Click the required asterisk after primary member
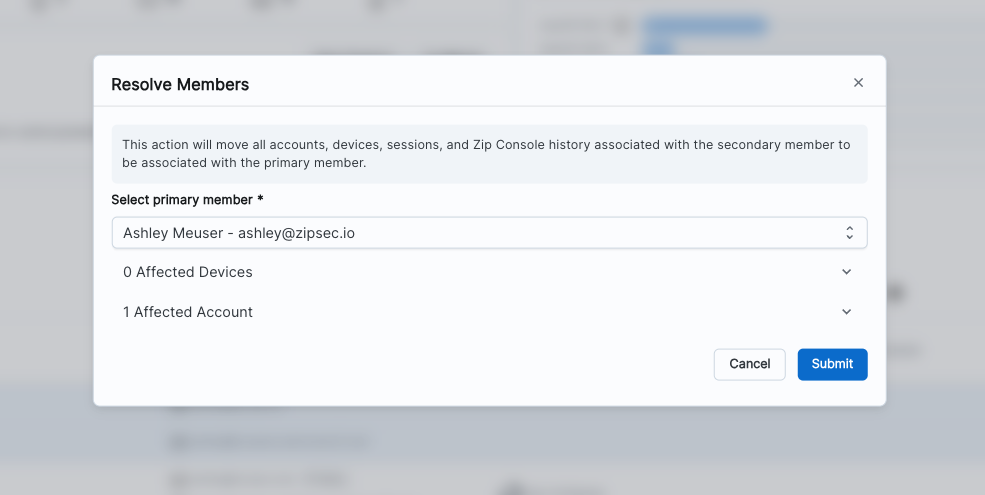 [x=260, y=200]
